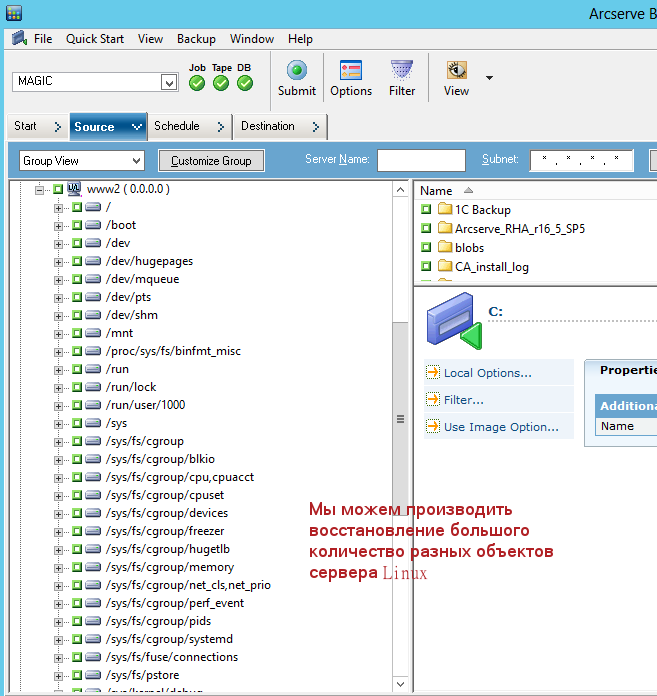
Task: Open the View toolbar dropdown arrow
Action: coord(489,78)
